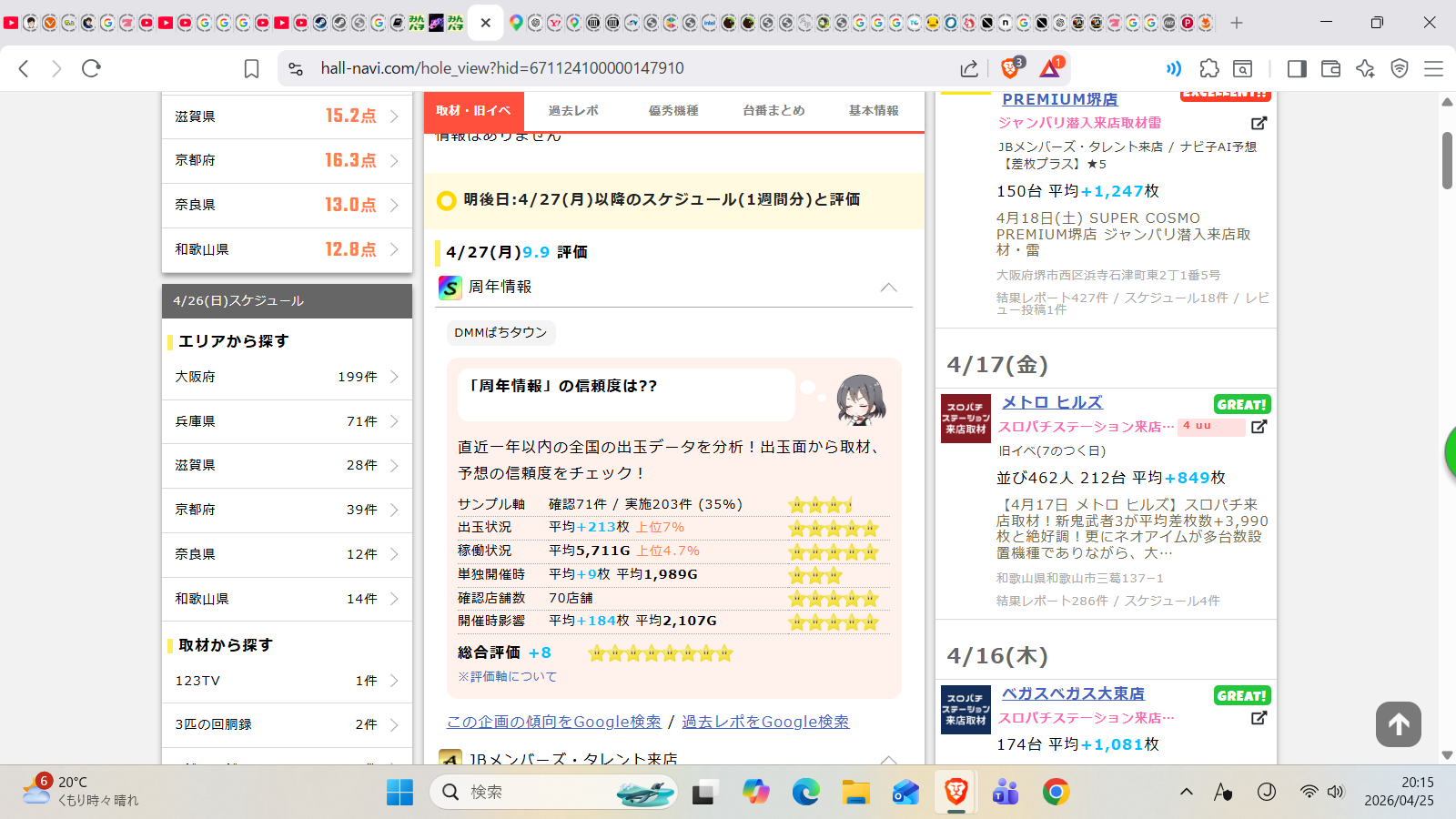Select the 基本情報 tab
The height and width of the screenshot is (819, 1456).
(874, 111)
